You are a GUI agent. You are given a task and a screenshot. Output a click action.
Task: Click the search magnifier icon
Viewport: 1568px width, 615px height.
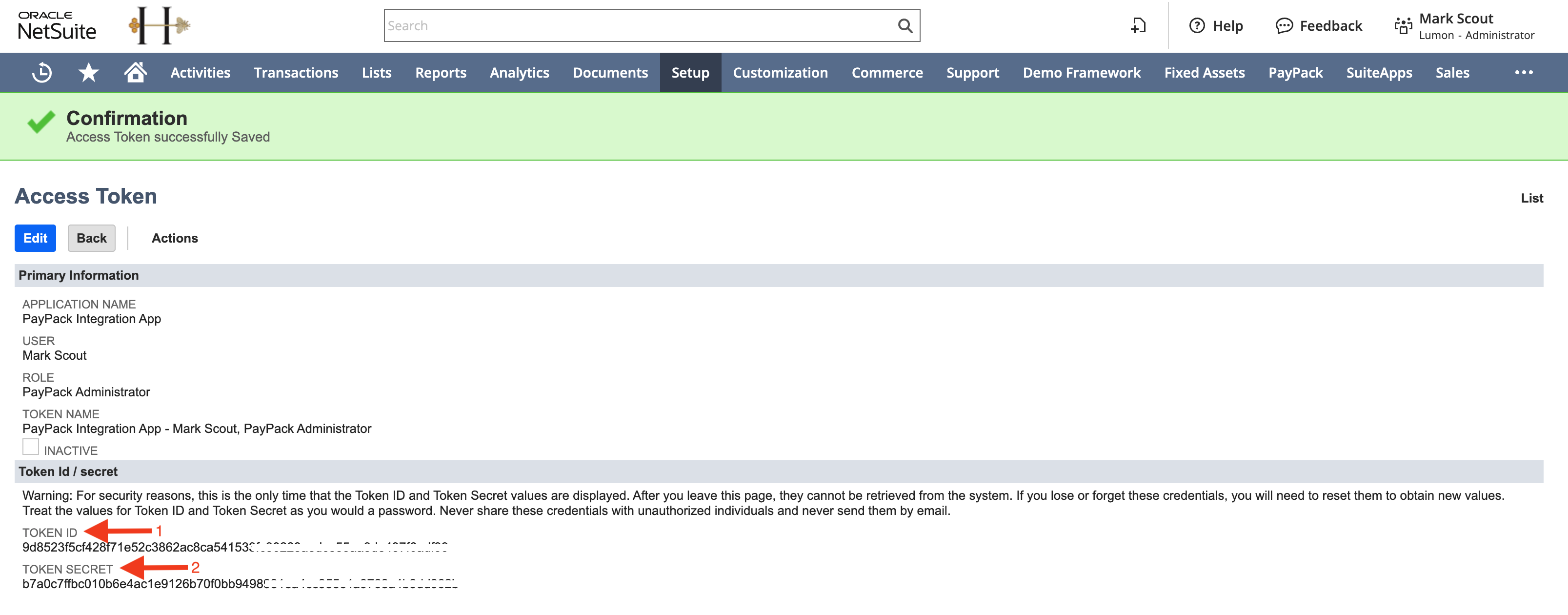coord(905,25)
